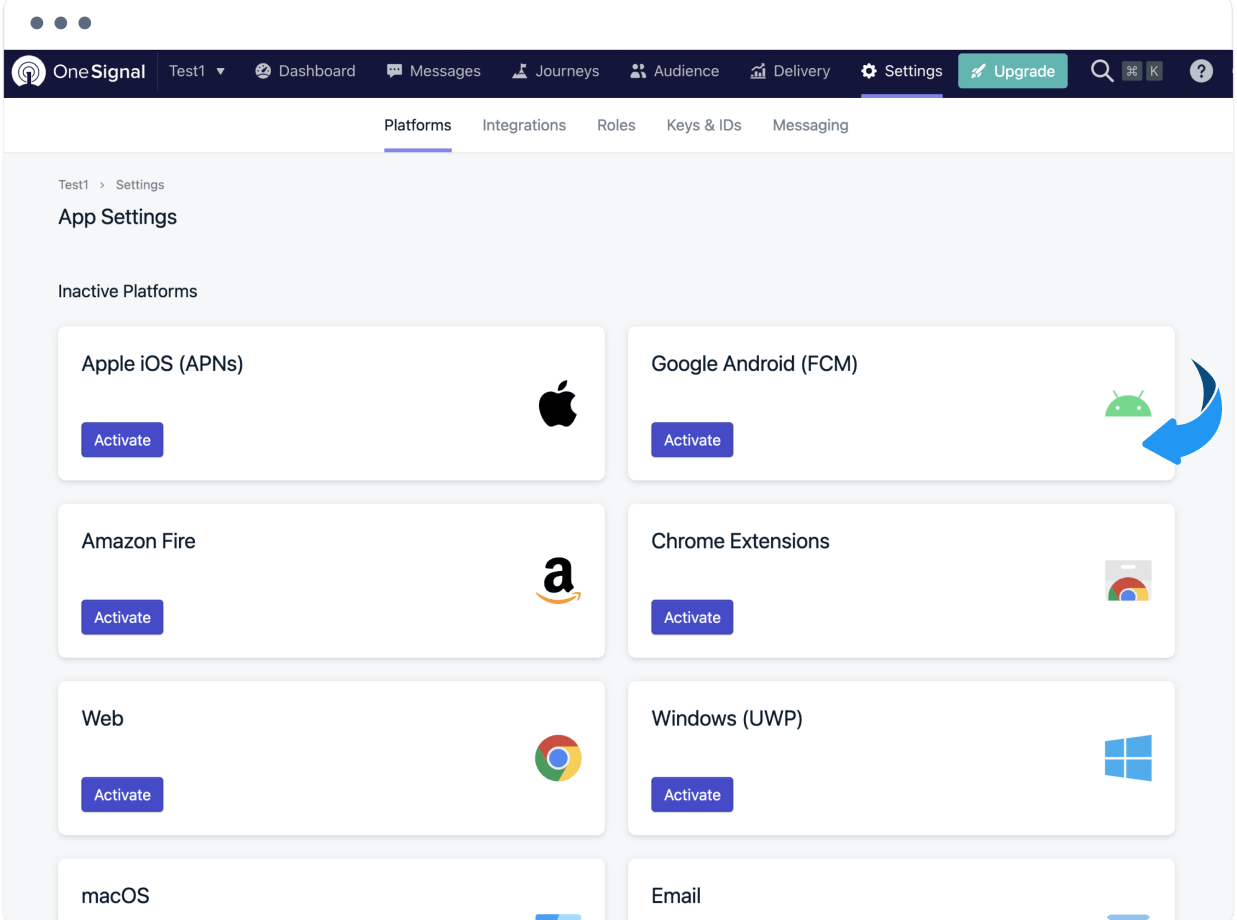
Task: Activate the Apple iOS (APNs) platform
Action: (x=122, y=440)
